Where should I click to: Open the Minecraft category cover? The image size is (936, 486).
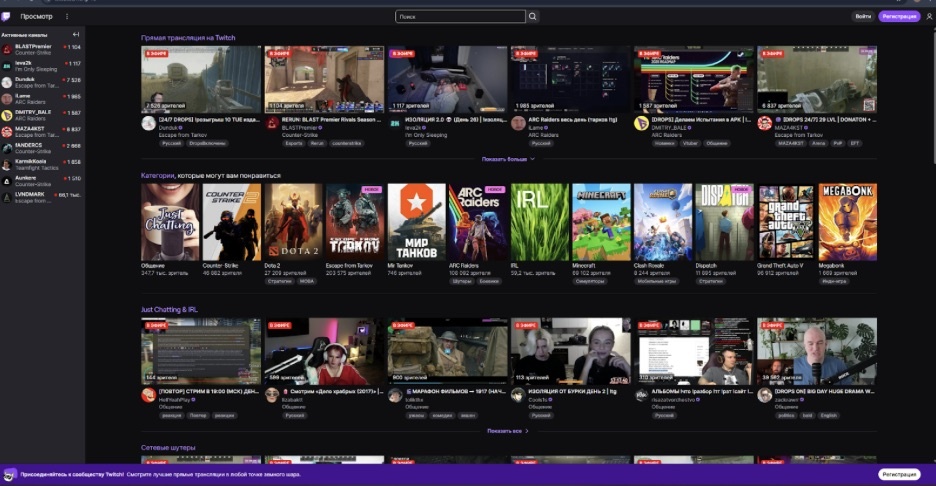pyautogui.click(x=601, y=222)
